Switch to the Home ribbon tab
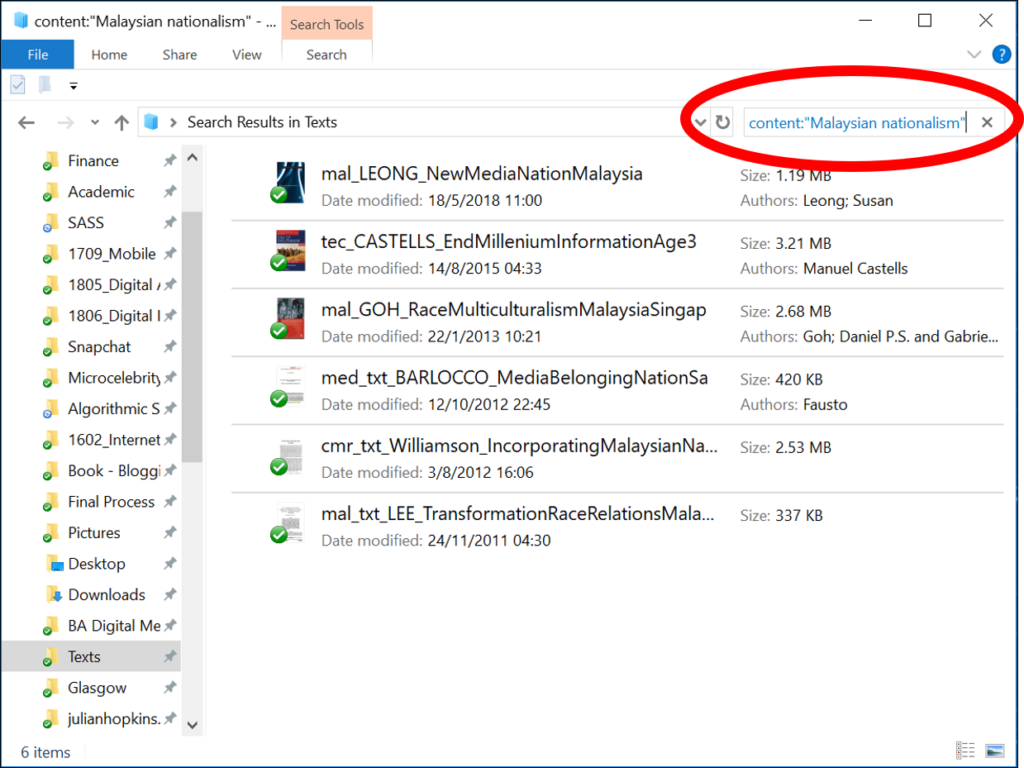 (109, 55)
